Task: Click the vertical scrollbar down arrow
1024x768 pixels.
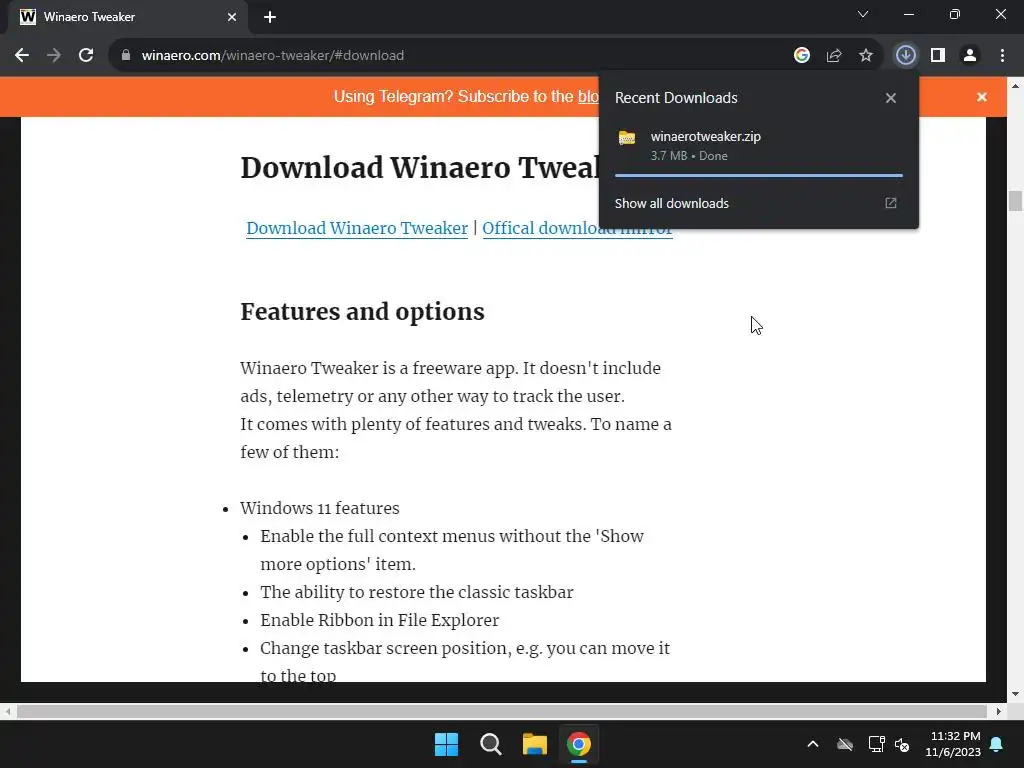Action: tap(1015, 694)
